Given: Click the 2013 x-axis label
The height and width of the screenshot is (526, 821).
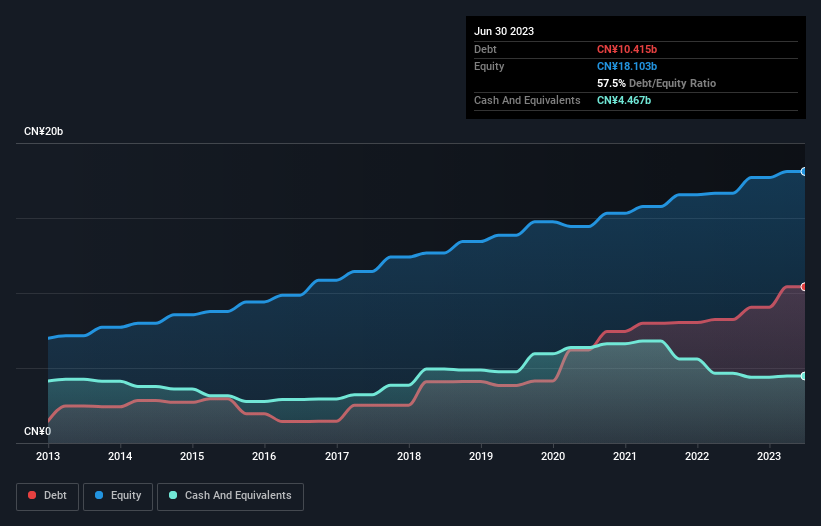Looking at the screenshot, I should click(48, 456).
